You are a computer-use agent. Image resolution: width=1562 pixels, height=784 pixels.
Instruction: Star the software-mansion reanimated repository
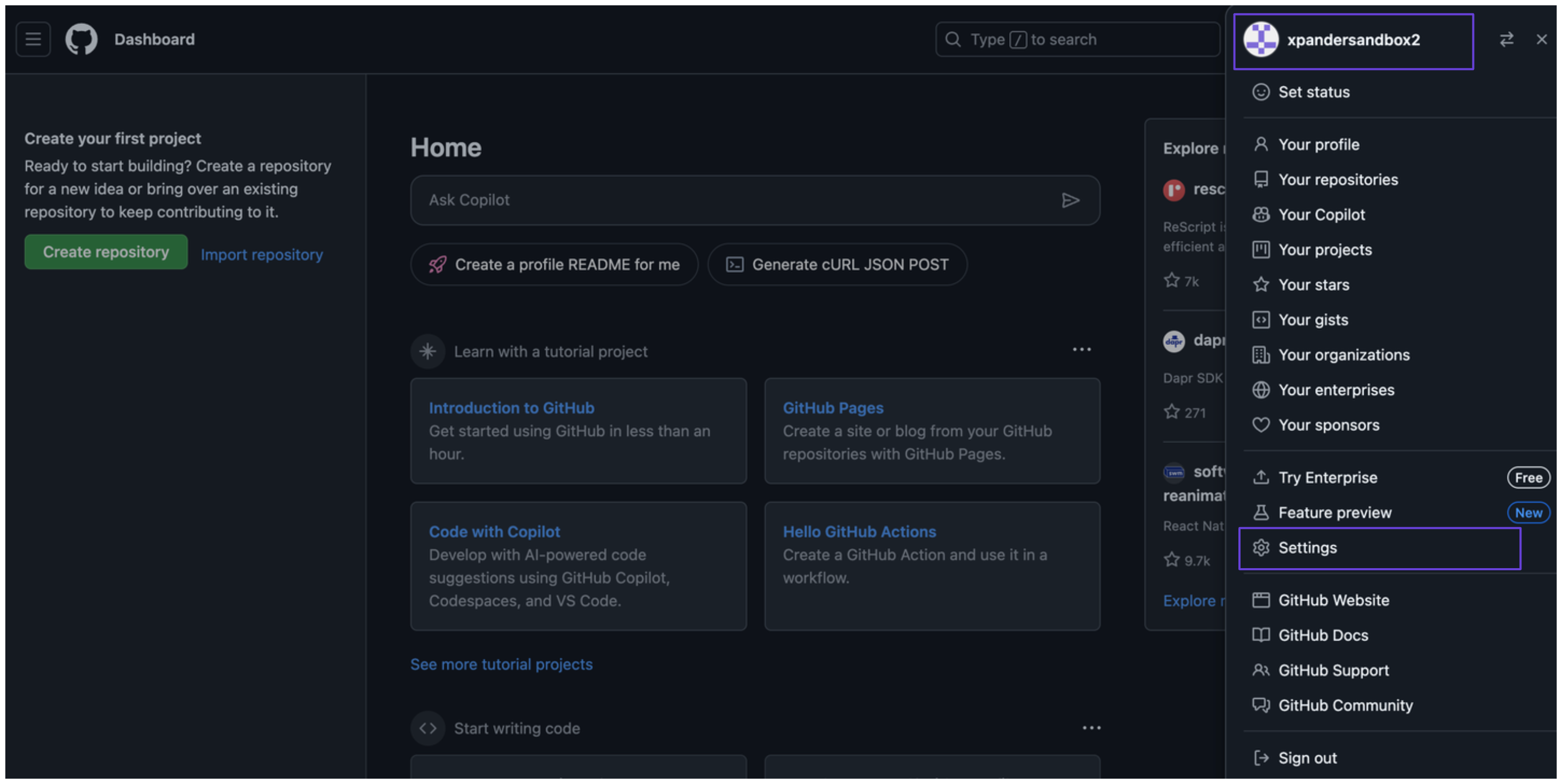point(1172,560)
